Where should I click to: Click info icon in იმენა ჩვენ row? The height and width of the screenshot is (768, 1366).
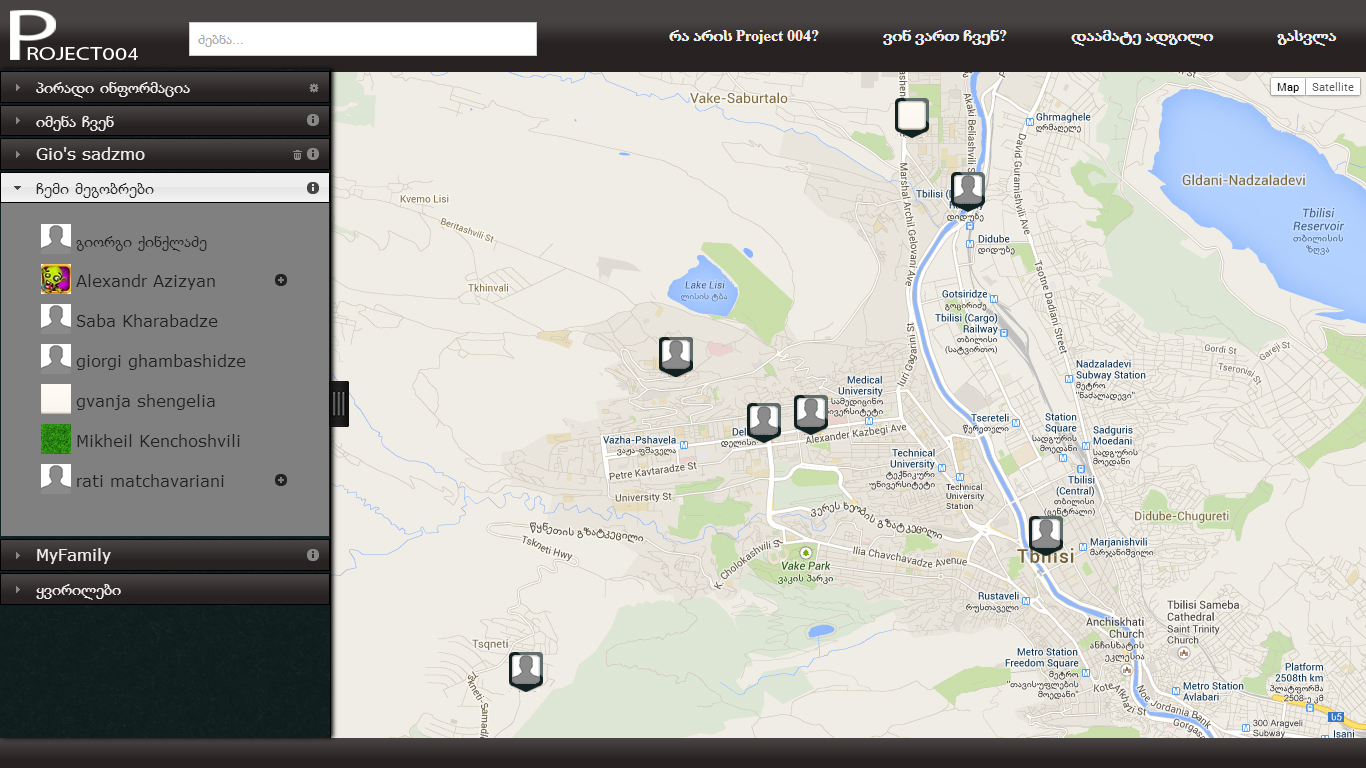(x=313, y=120)
